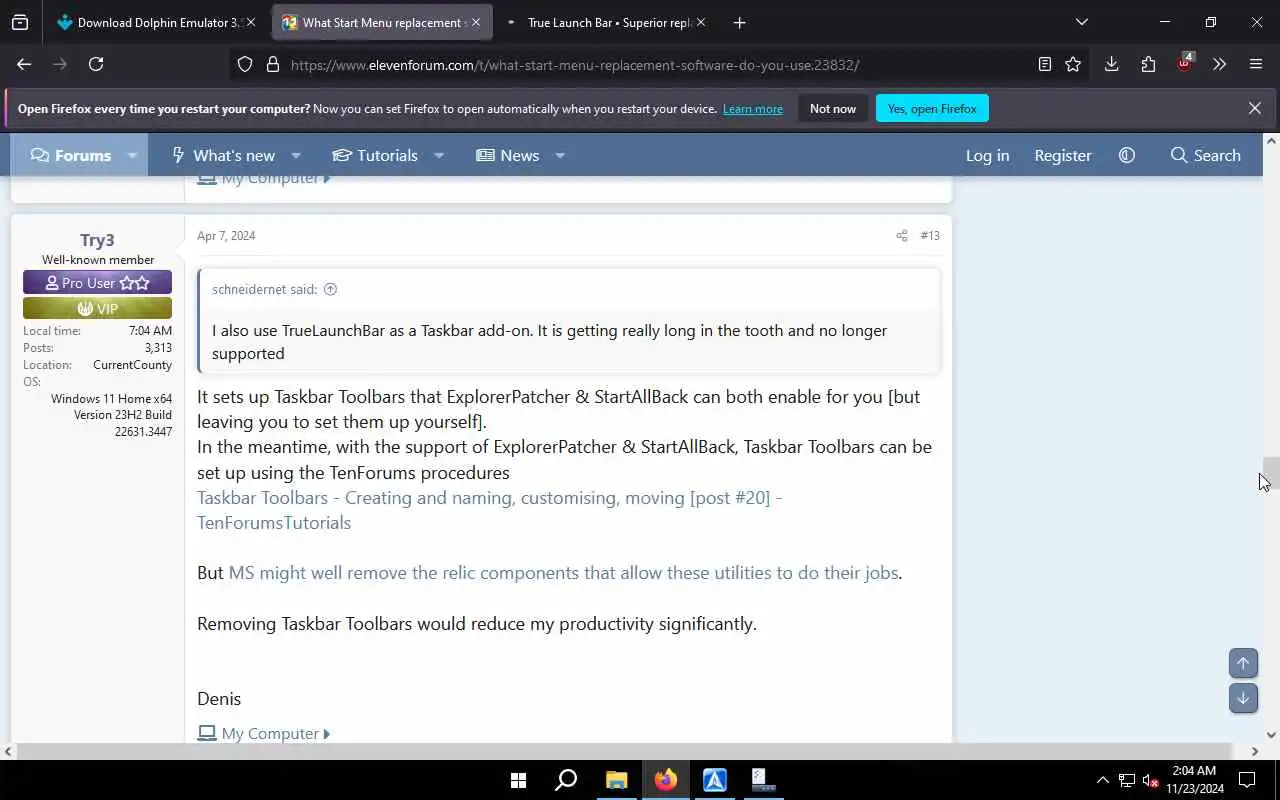
Task: Click the padlock site info icon
Action: tap(272, 64)
